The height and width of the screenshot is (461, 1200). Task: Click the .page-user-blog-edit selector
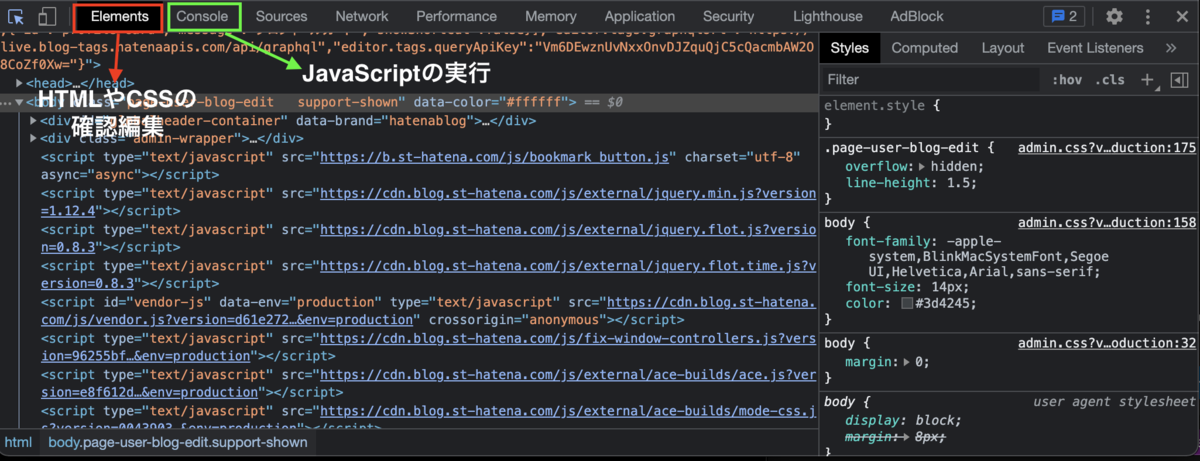904,148
